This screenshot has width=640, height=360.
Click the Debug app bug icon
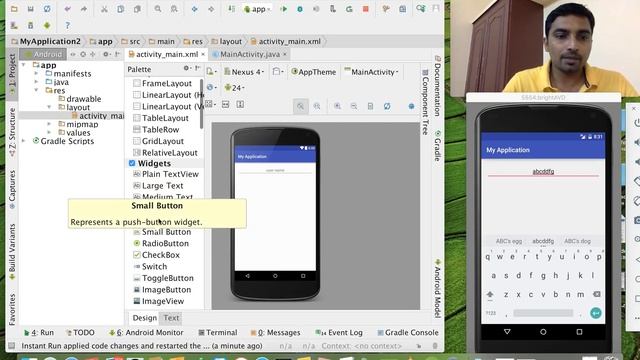300,9
